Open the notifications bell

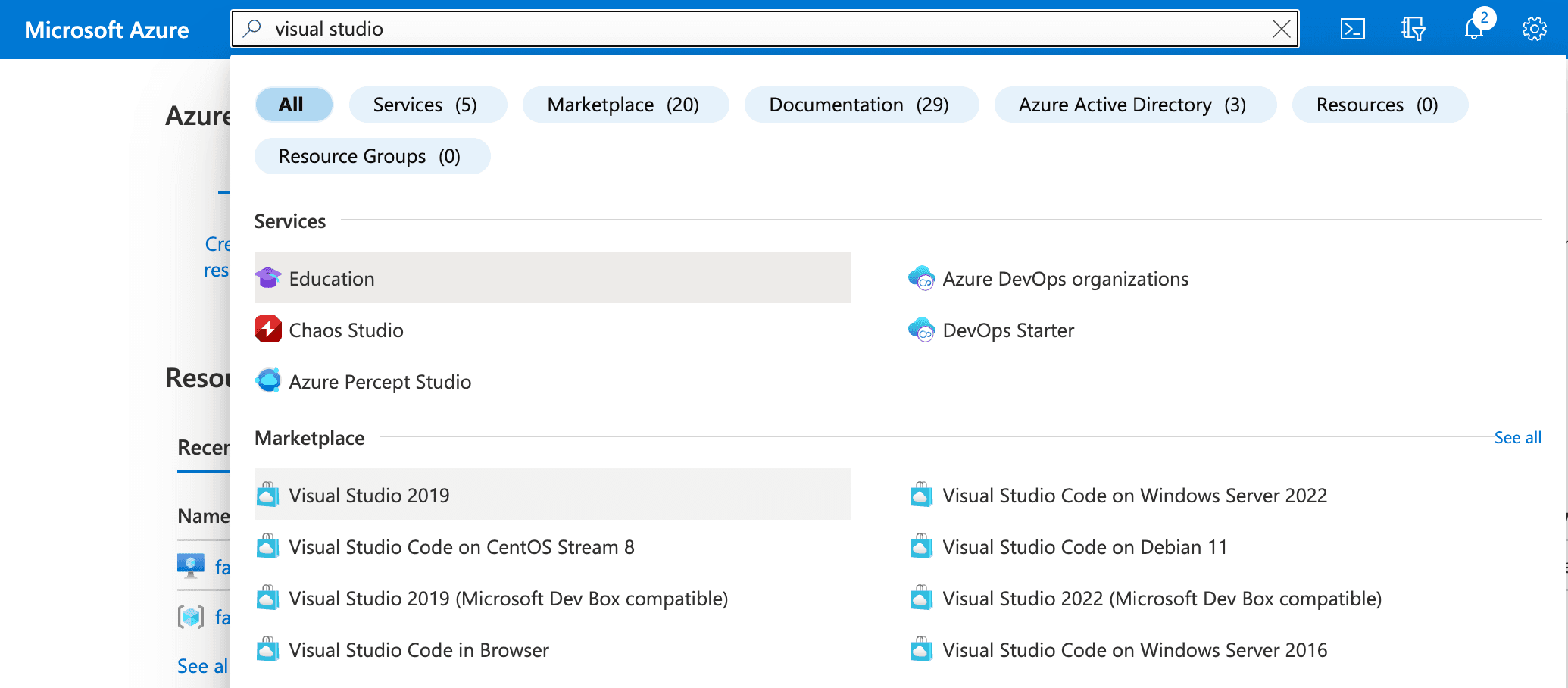click(x=1473, y=29)
